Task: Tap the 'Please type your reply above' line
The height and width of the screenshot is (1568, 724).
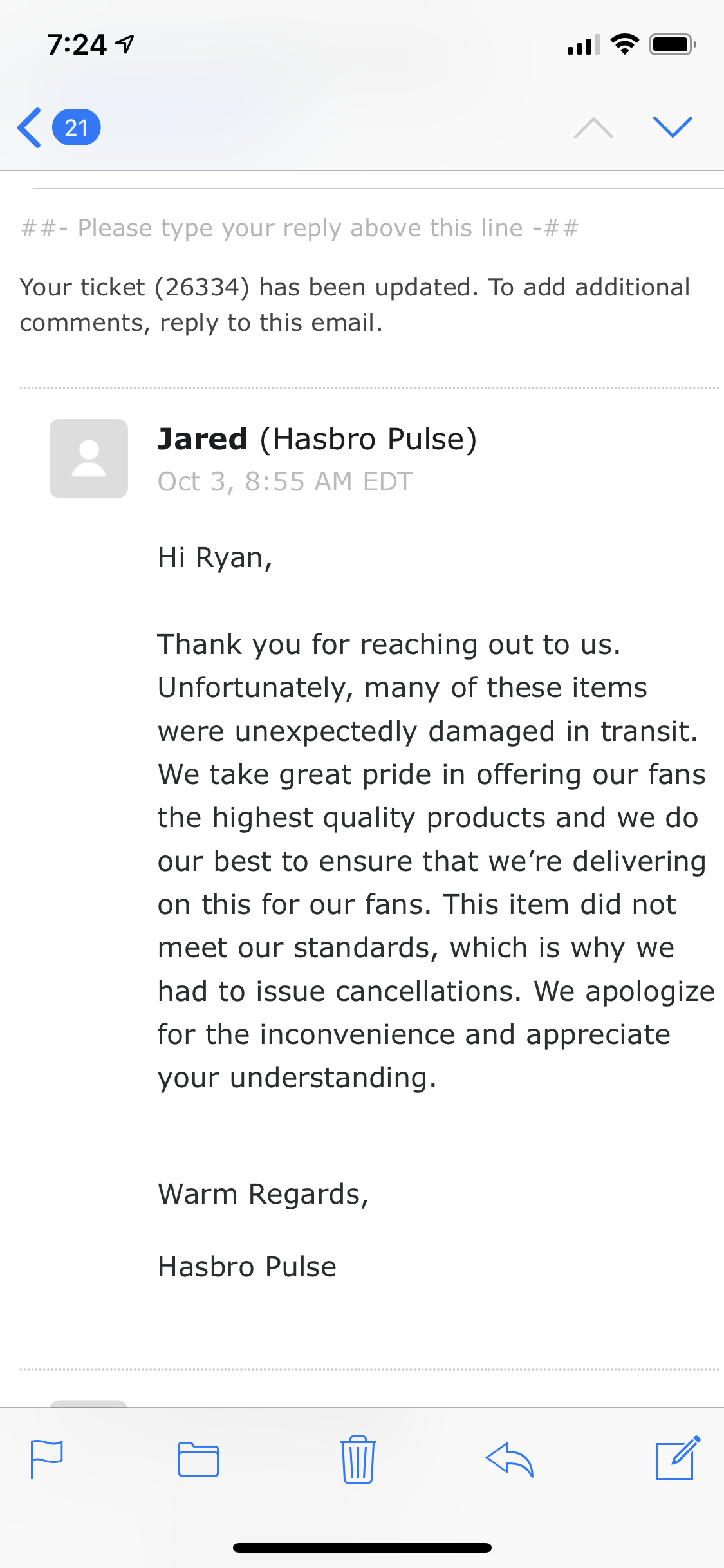Action: [300, 228]
